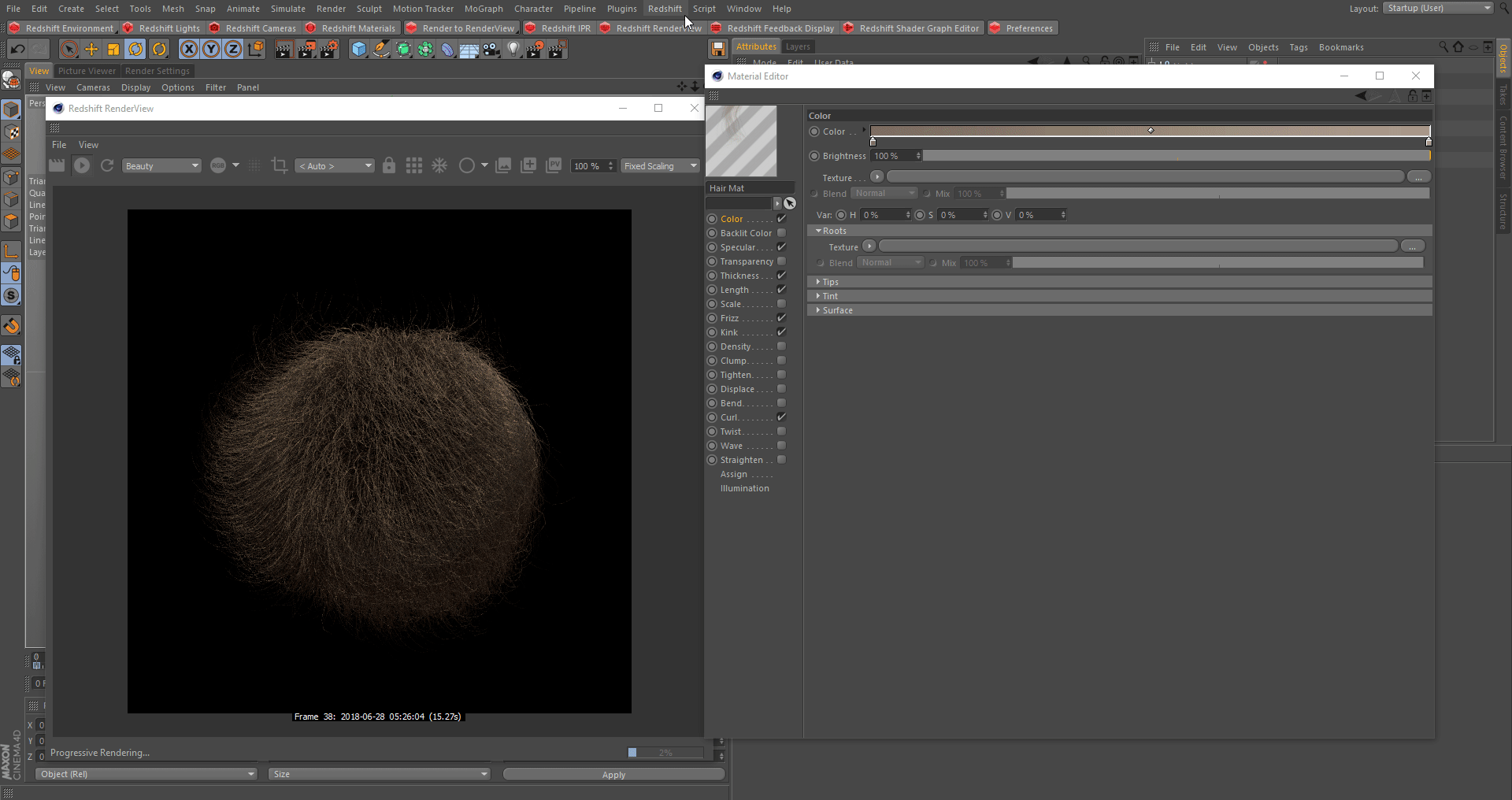Open the Fixed Scaling dropdown

(x=660, y=166)
